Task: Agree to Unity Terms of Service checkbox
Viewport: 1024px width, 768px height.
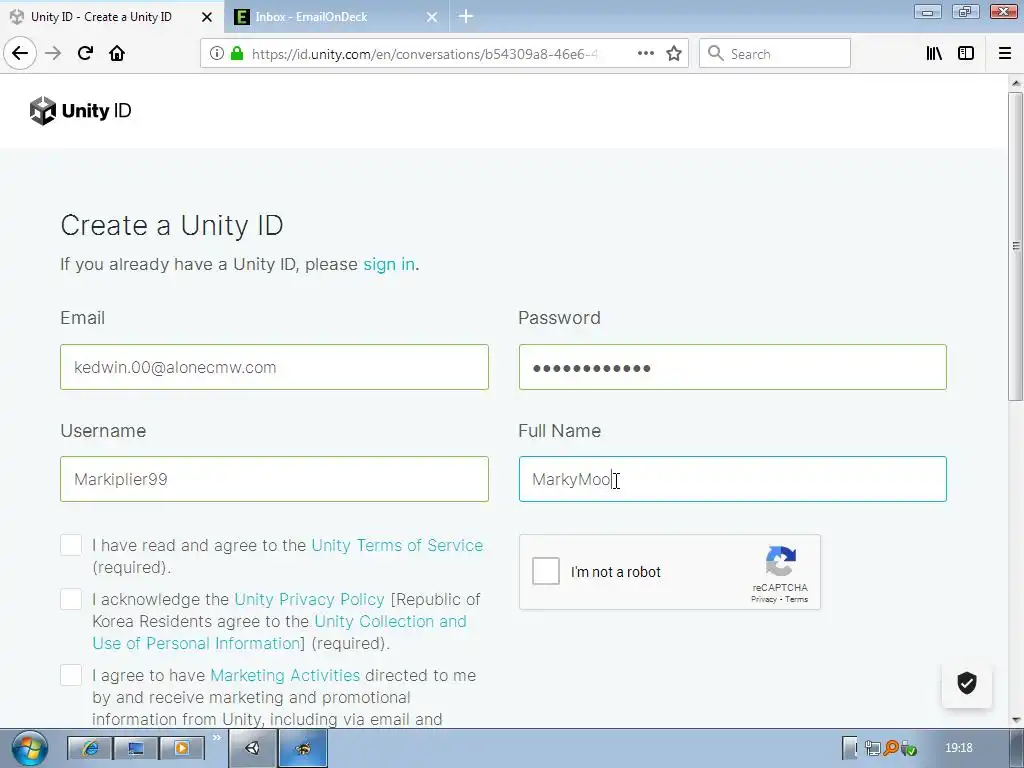Action: point(71,545)
